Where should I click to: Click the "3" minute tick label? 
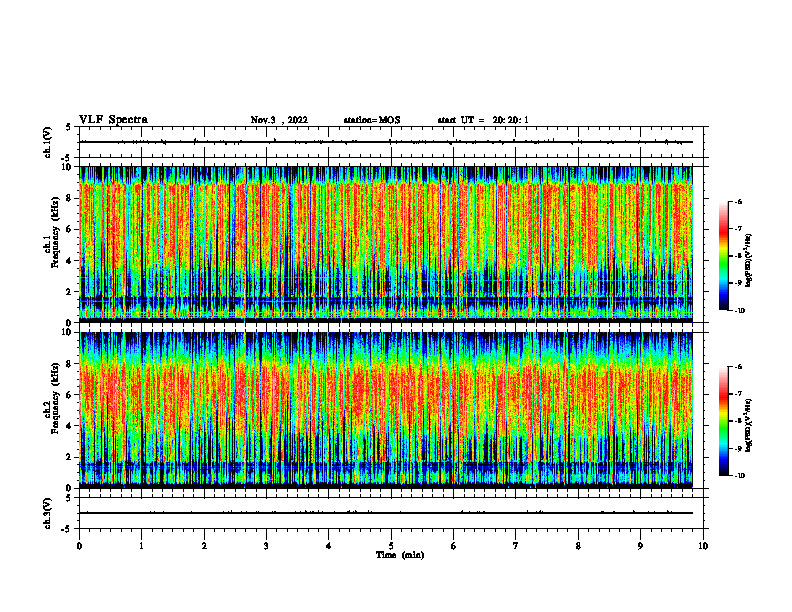(266, 546)
